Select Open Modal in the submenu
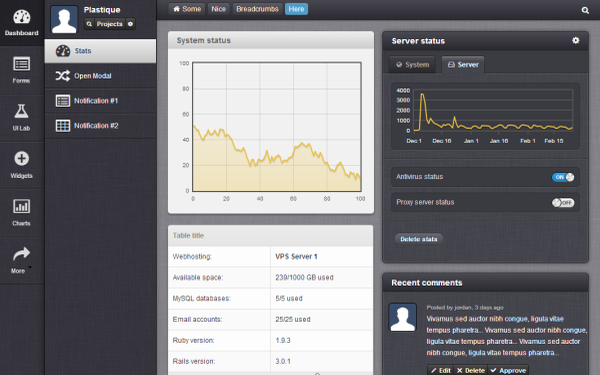The image size is (600, 375). click(100, 76)
